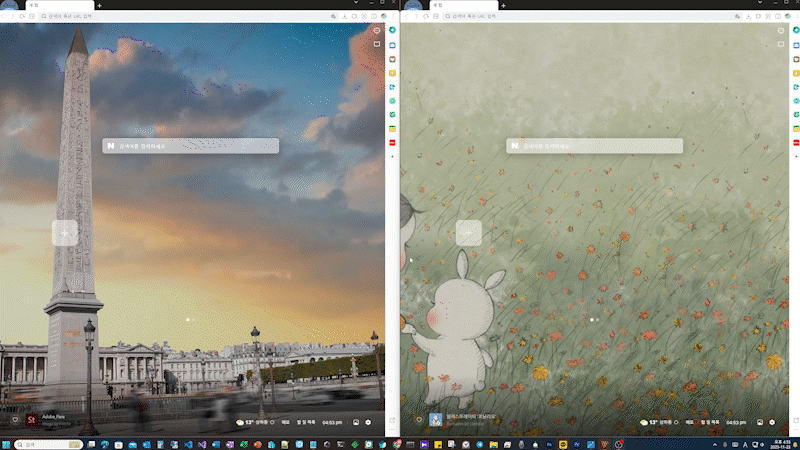The height and width of the screenshot is (450, 800).
Task: Open tab list dropdown arrow in right window
Action: [760, 3]
